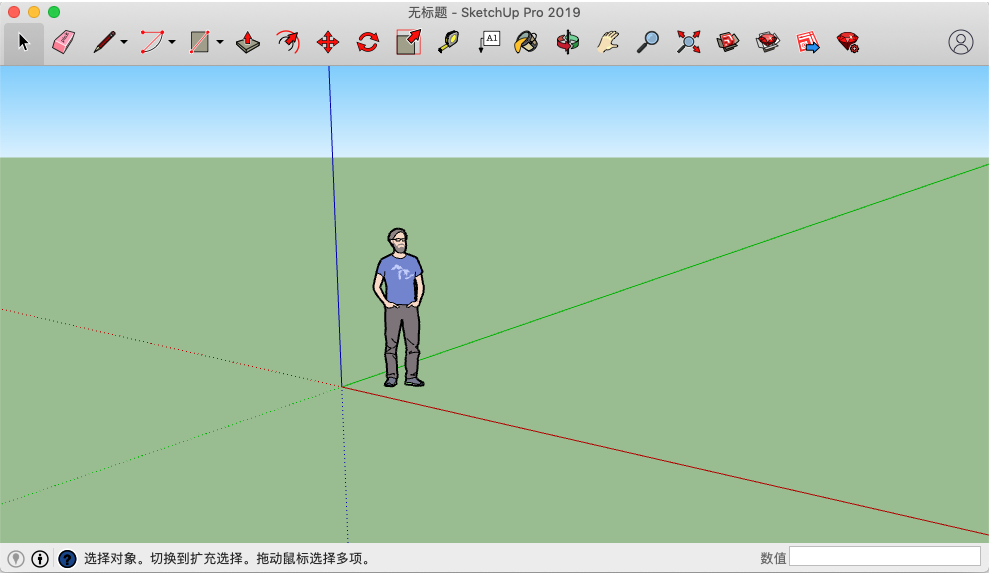The image size is (989, 573).
Task: Pick the Tape Measure tool
Action: click(x=448, y=42)
